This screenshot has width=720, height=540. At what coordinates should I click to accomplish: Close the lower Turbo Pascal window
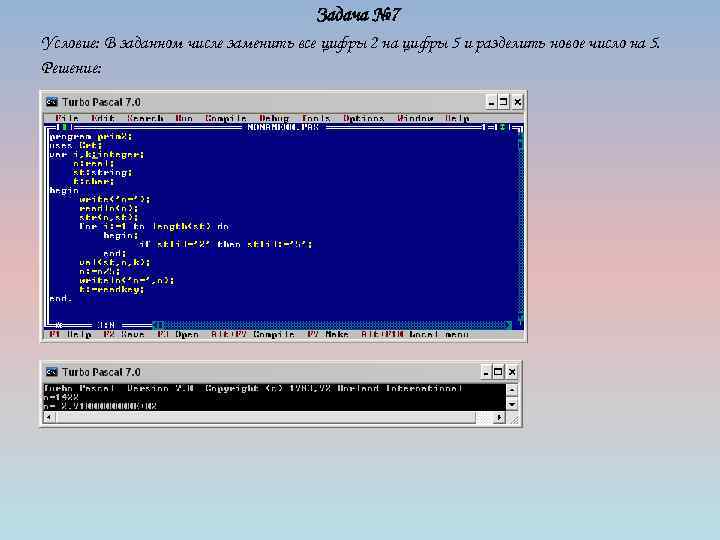point(512,372)
